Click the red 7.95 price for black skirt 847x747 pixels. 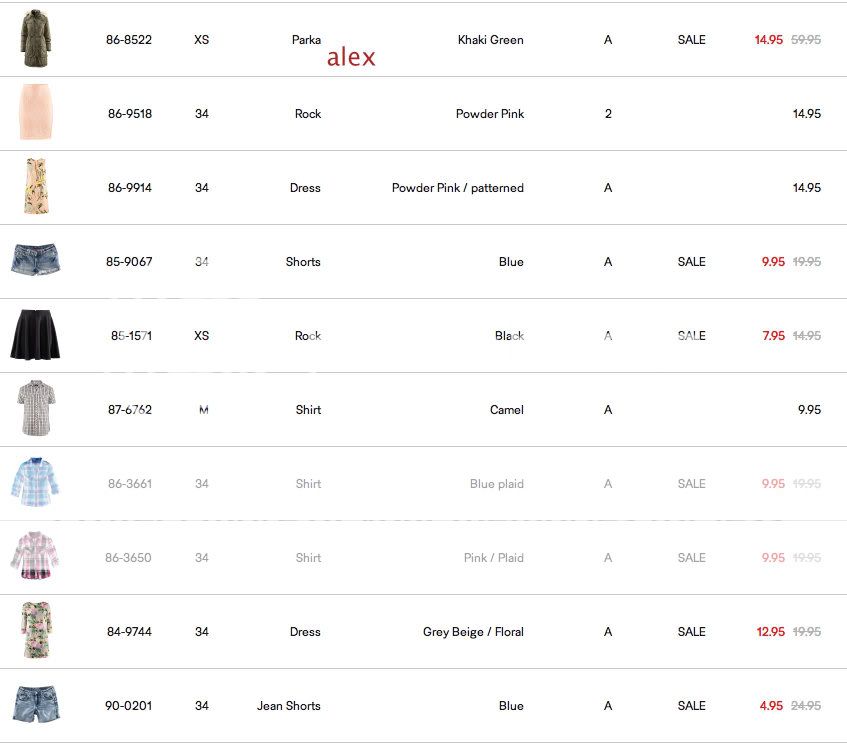tap(773, 336)
